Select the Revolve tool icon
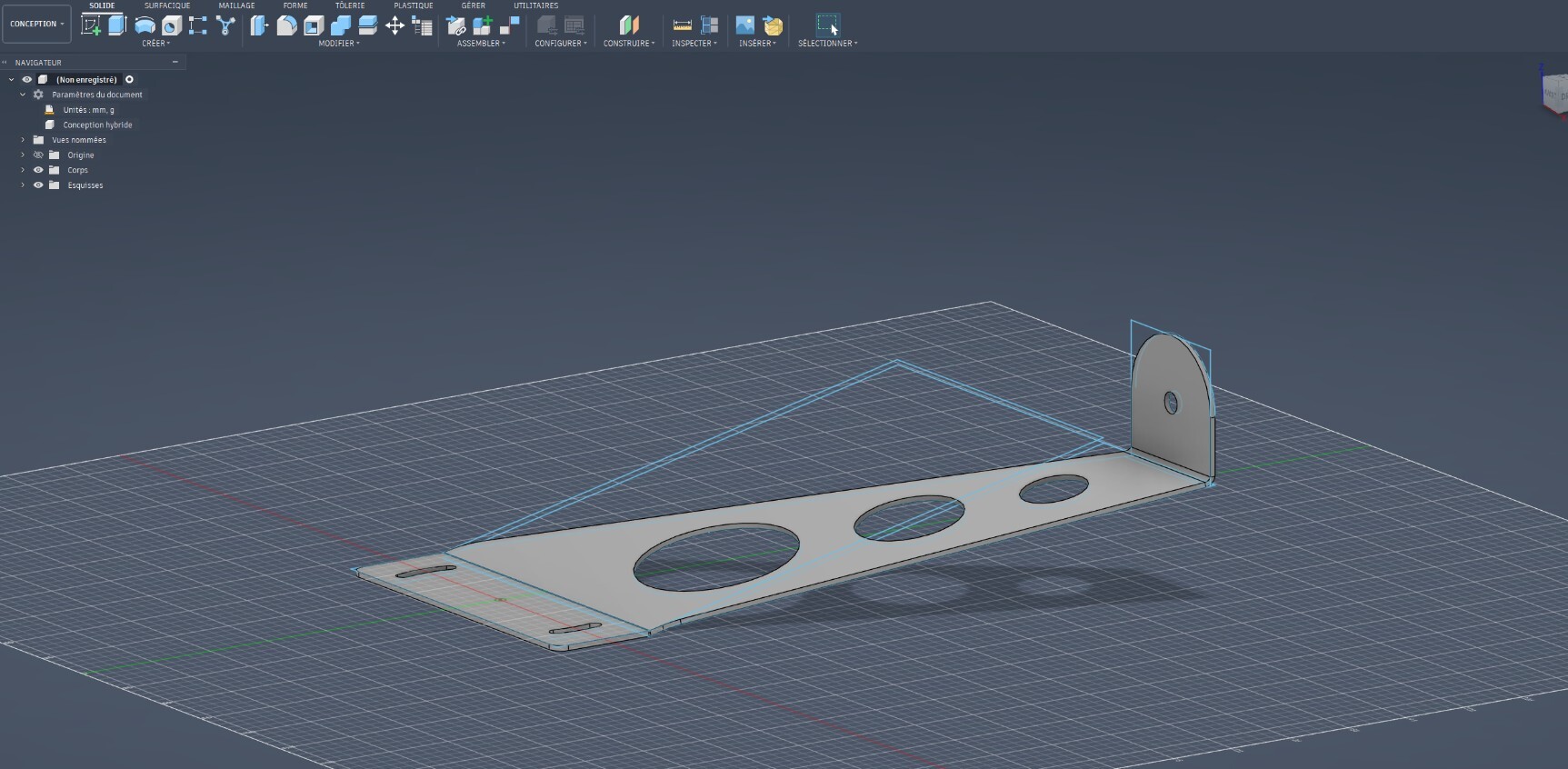Viewport: 1568px width, 769px height. point(145,25)
